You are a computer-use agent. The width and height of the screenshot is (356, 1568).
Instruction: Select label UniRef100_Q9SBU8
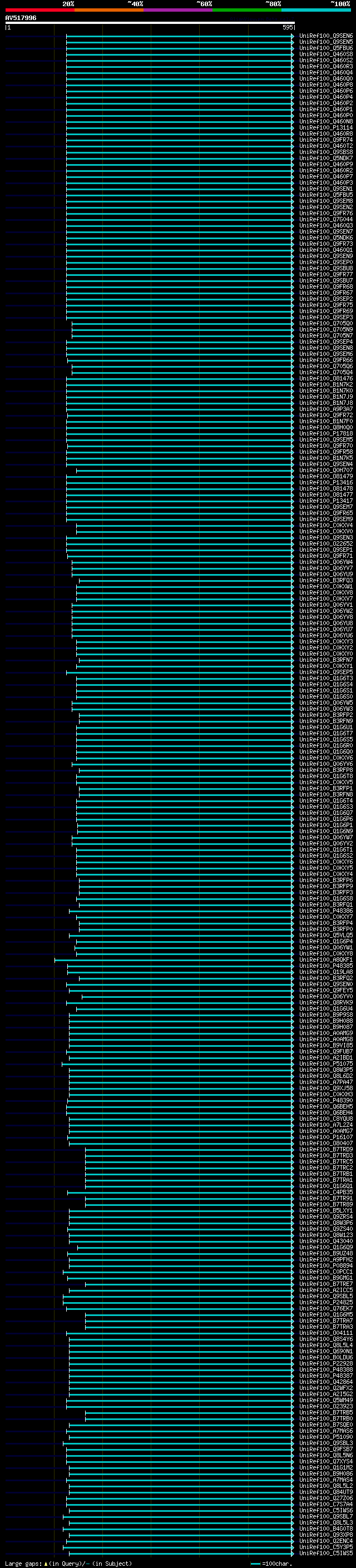(326, 269)
